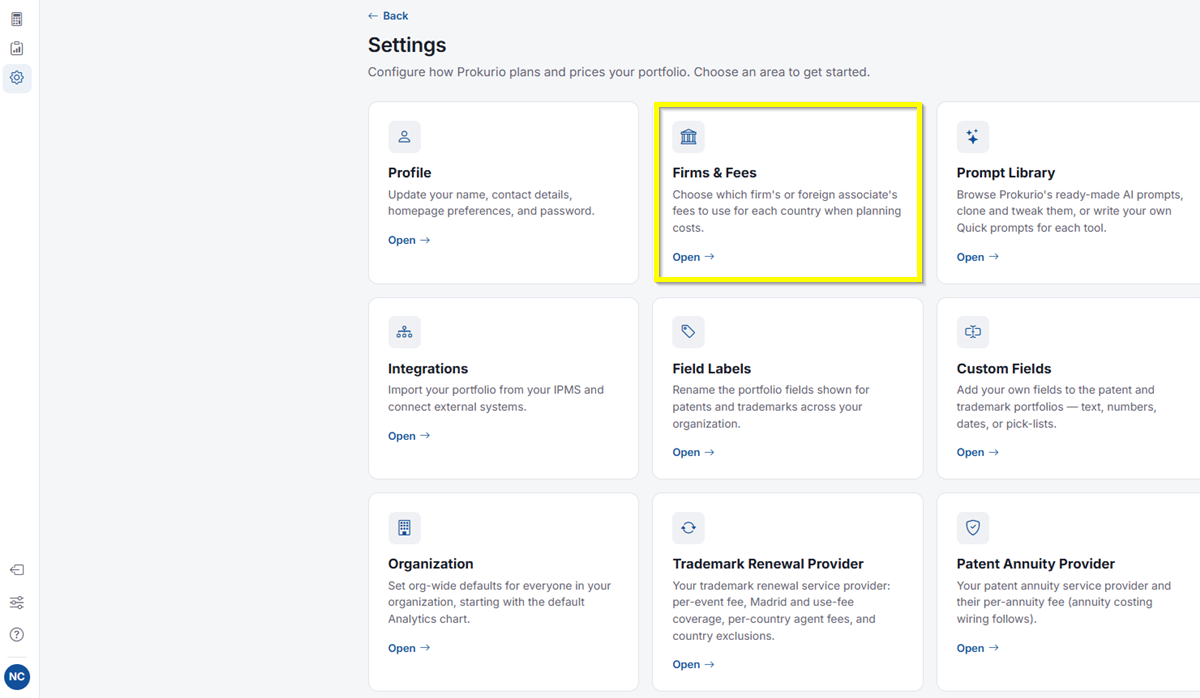Open the help question mark icon

[x=17, y=634]
